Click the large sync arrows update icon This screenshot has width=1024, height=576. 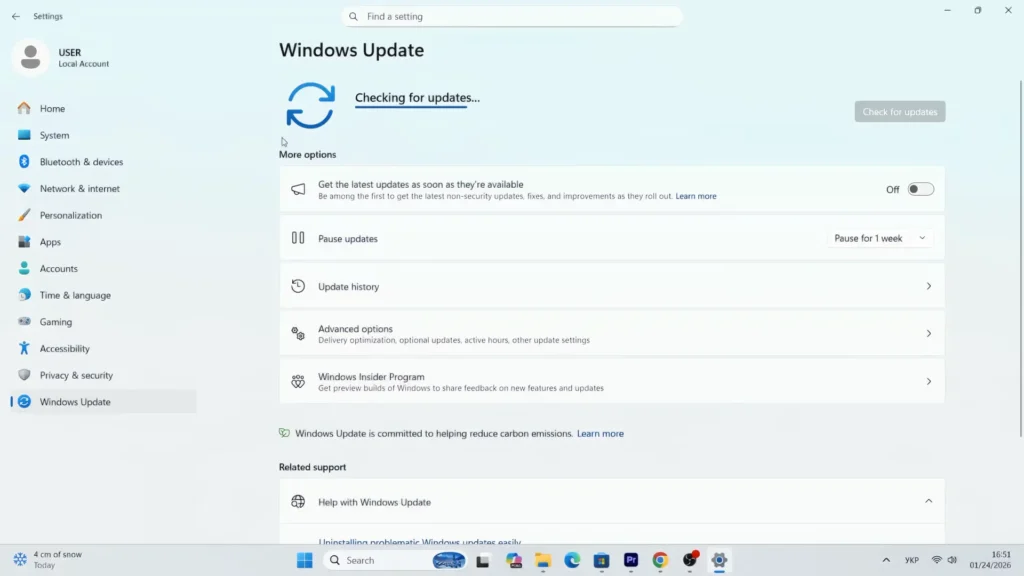310,105
